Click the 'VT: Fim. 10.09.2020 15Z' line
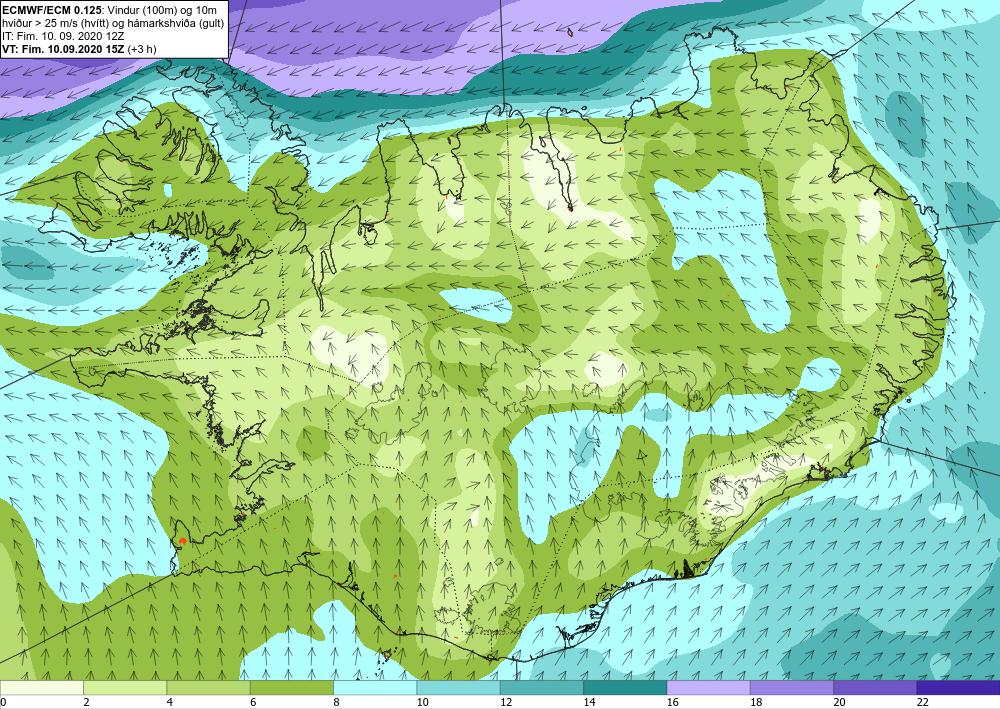The width and height of the screenshot is (1000, 709). 64,49
